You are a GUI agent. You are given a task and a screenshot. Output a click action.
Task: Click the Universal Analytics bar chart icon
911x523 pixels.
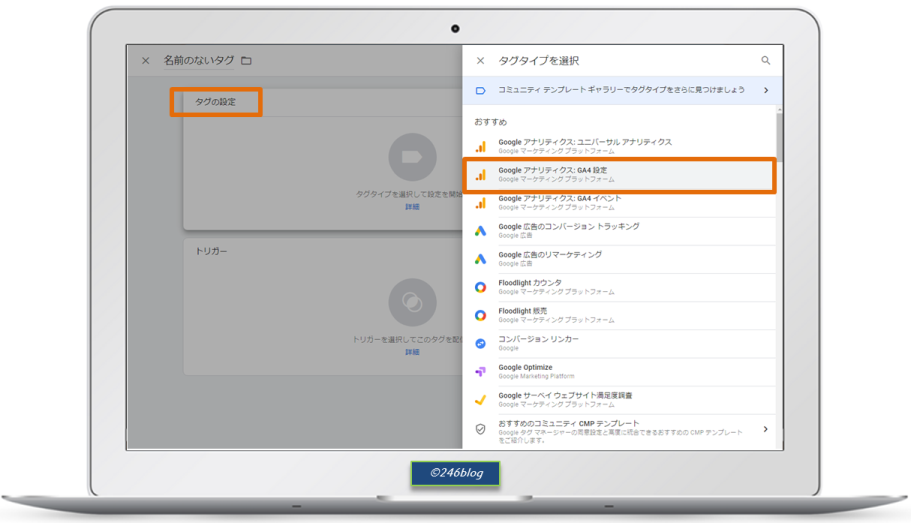[x=480, y=146]
